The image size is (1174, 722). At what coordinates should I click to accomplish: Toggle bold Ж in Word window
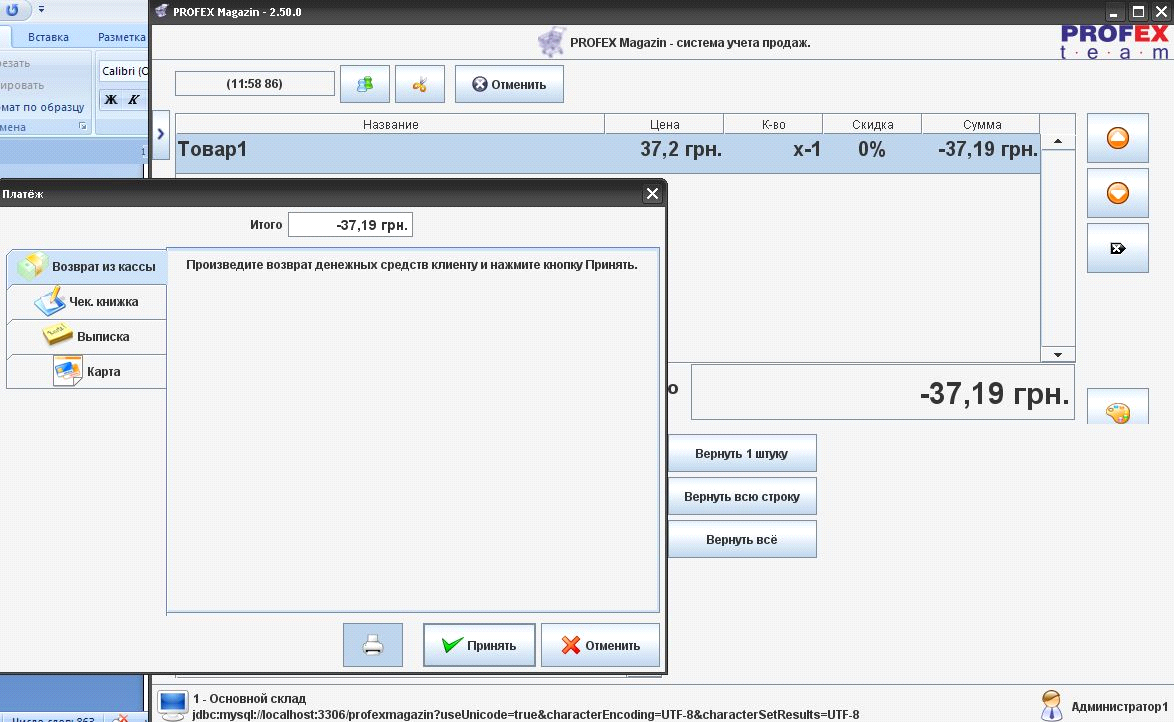point(111,99)
